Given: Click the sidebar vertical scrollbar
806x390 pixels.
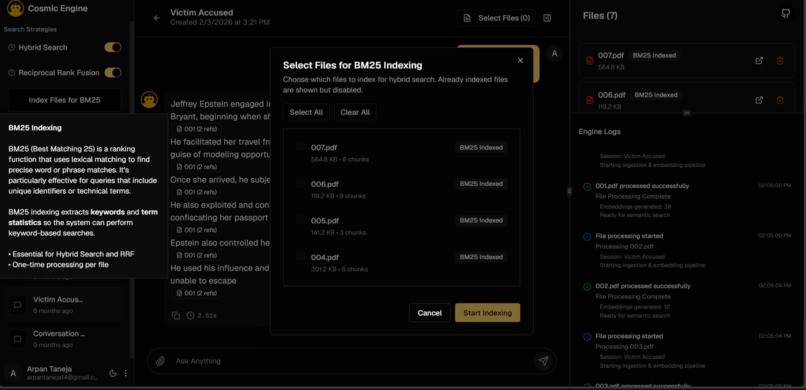Looking at the screenshot, I should click(x=132, y=190).
